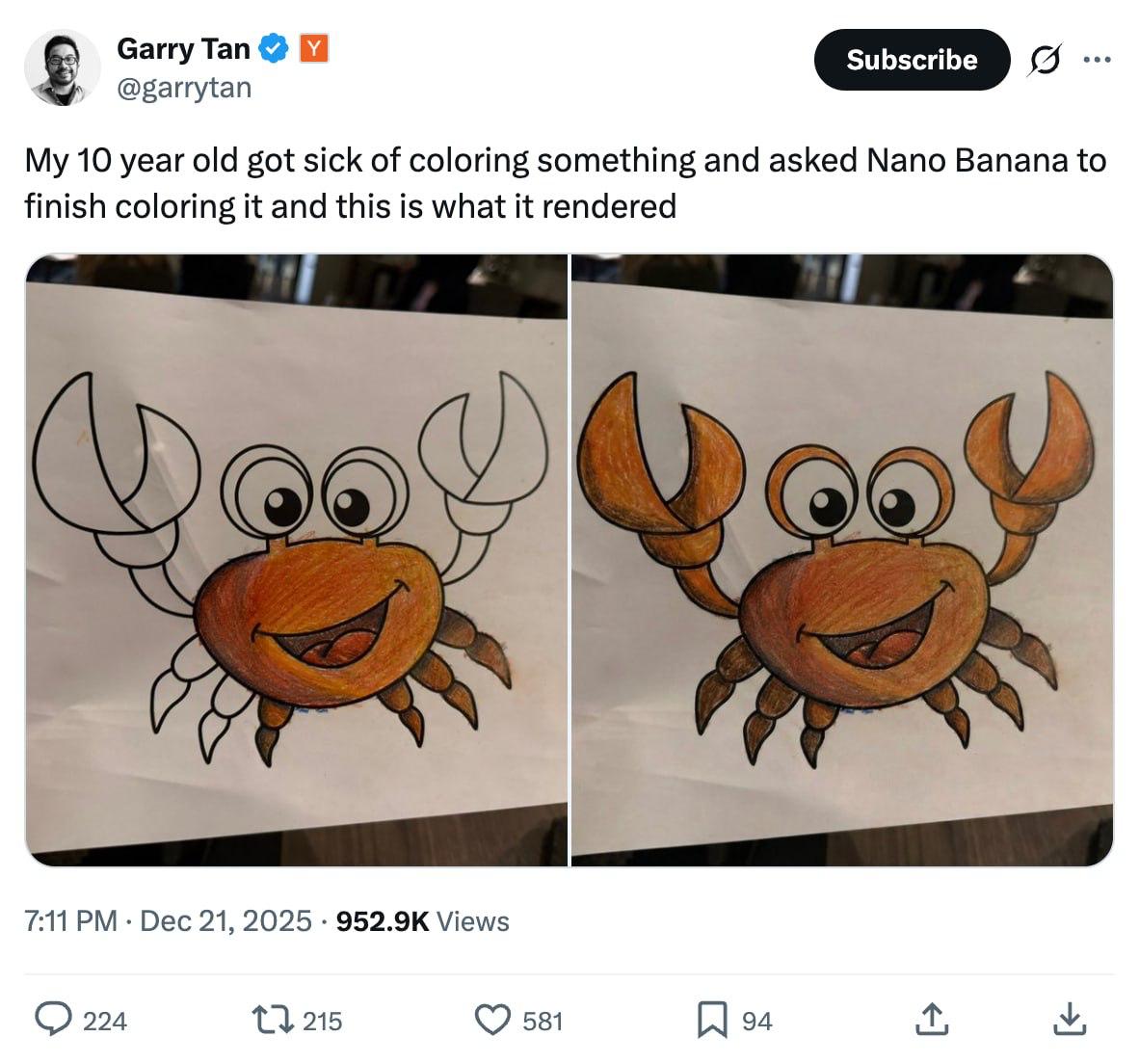Click the download icon
This screenshot has height=1064, width=1139.
tap(1069, 1019)
